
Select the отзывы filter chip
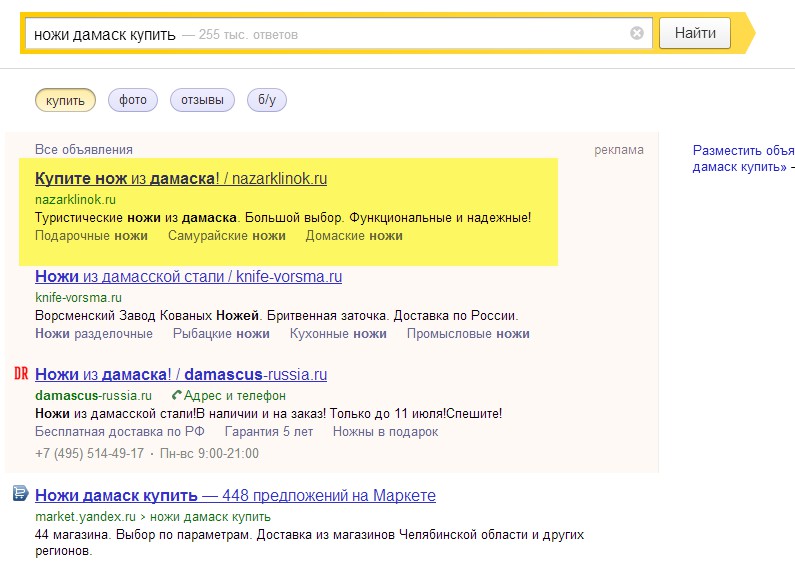pos(202,100)
